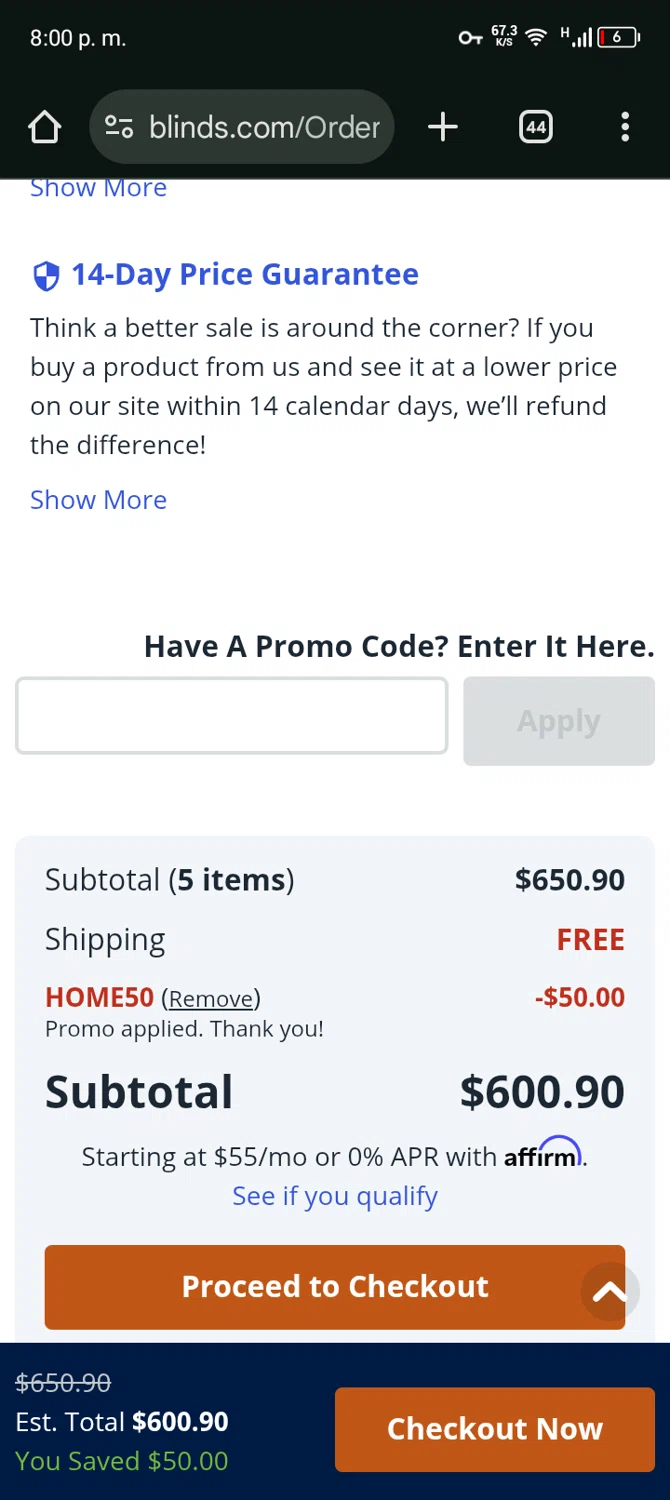Remove the HOME50 promo code
The width and height of the screenshot is (670, 1500).
coord(211,999)
